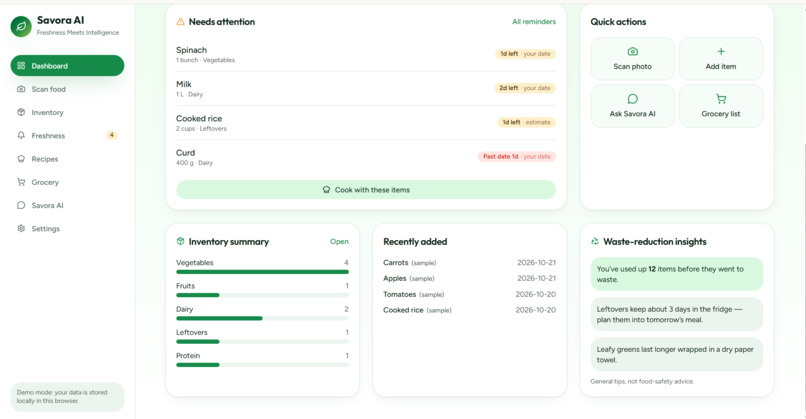Open Settings from the sidebar
Screen dimensions: 806x419
67,228
